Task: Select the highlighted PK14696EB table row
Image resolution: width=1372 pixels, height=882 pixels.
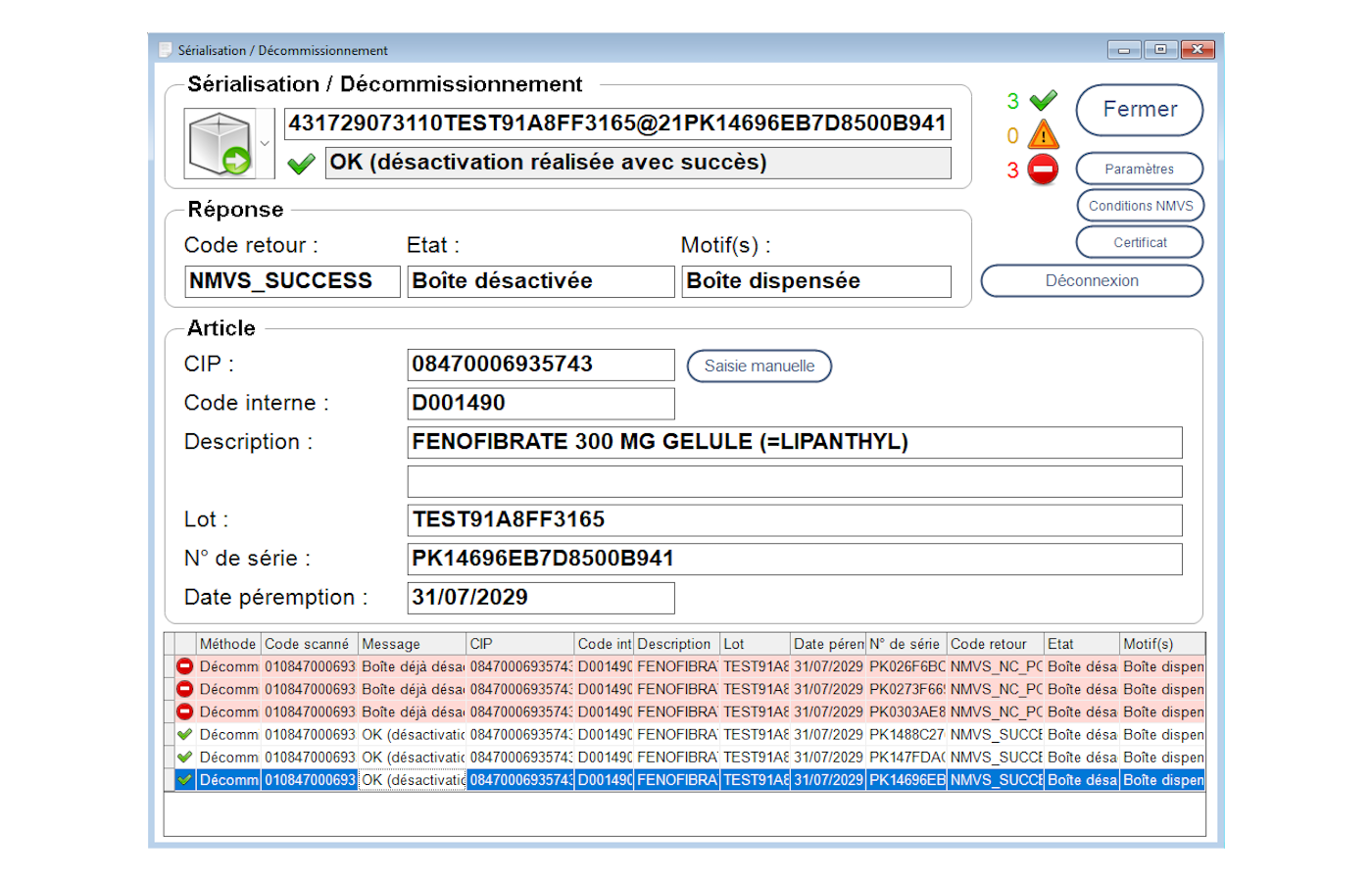Action: 686,780
